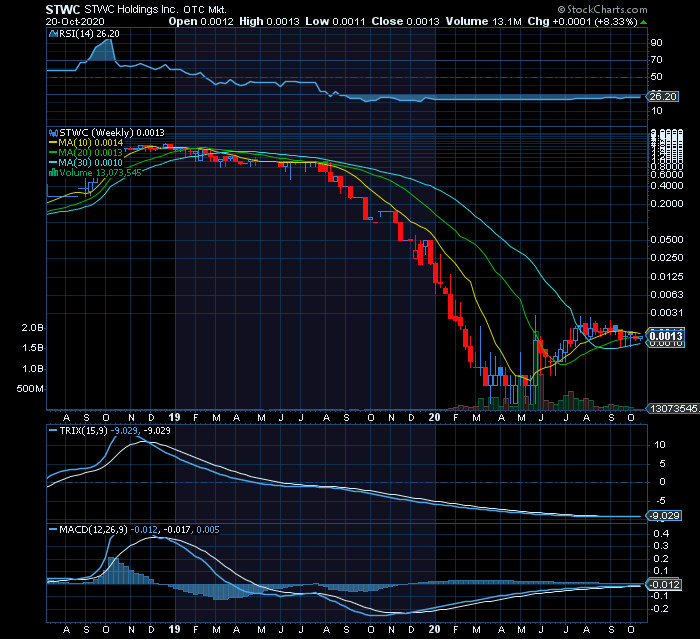Click the green MA(20) legend swatch
The width and height of the screenshot is (700, 639).
coord(53,152)
